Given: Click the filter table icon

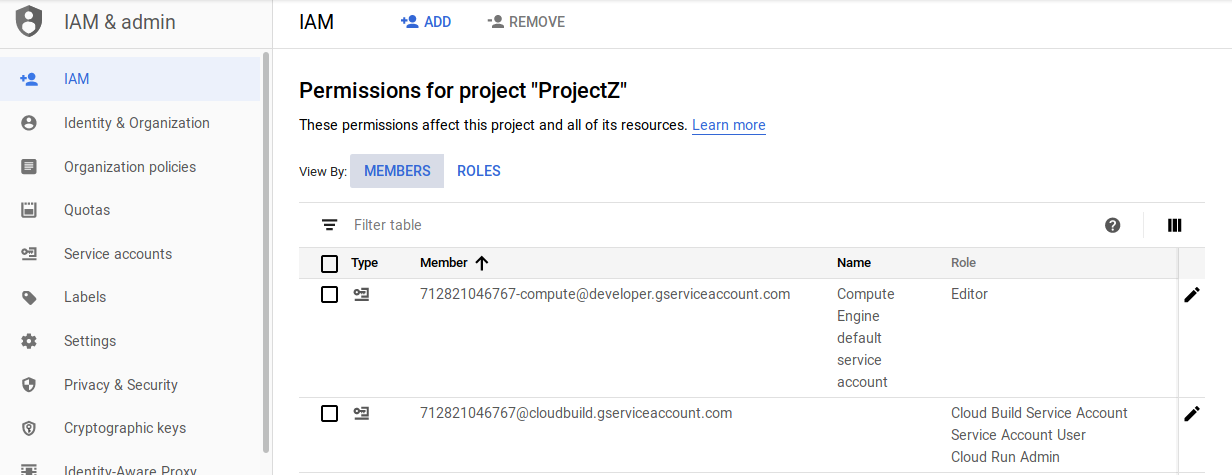Looking at the screenshot, I should tap(330, 225).
